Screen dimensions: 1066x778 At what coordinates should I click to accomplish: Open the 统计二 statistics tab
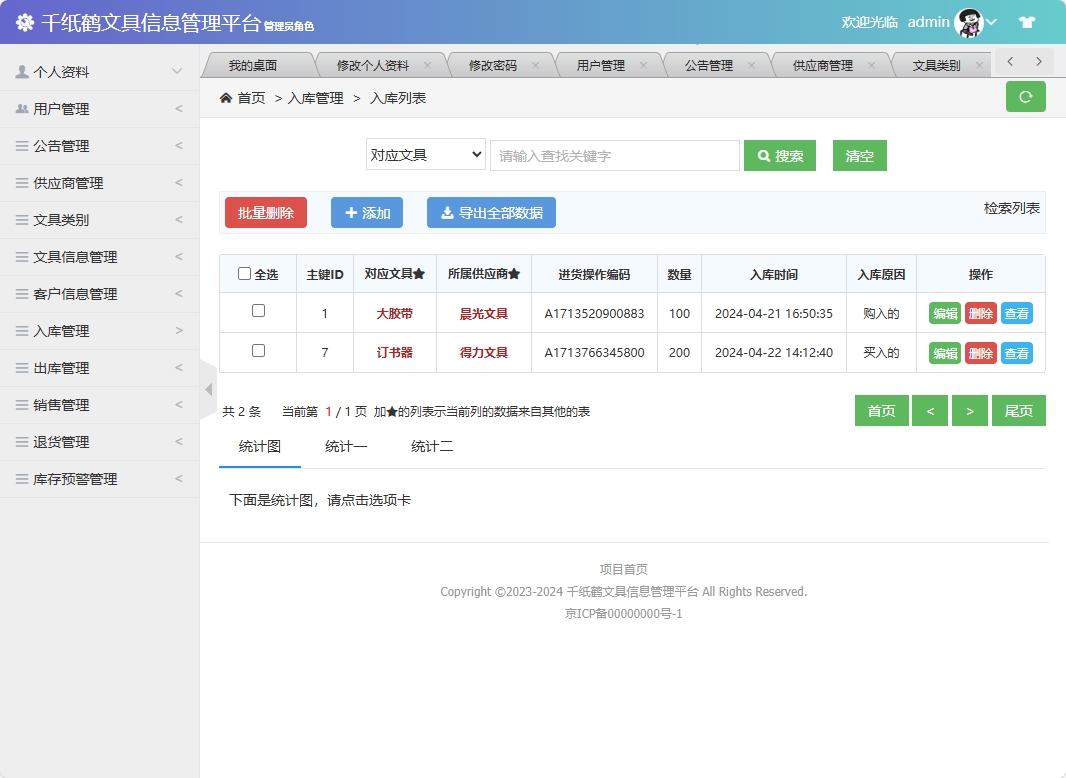tap(431, 447)
